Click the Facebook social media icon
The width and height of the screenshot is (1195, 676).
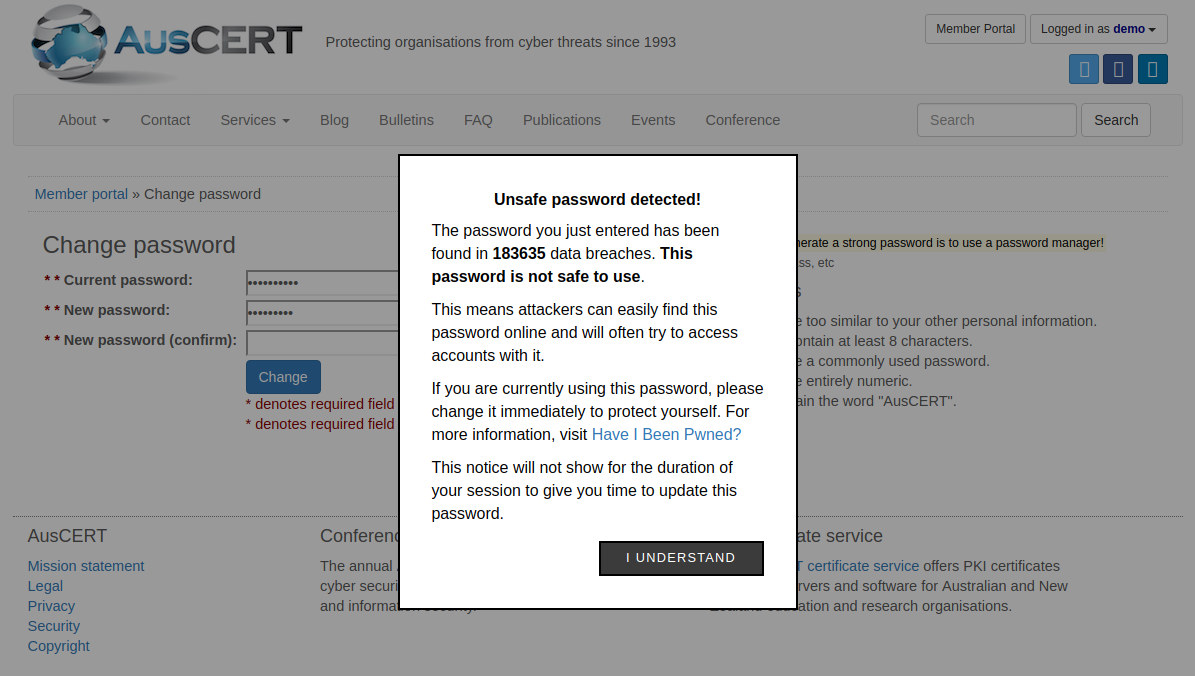click(1117, 68)
